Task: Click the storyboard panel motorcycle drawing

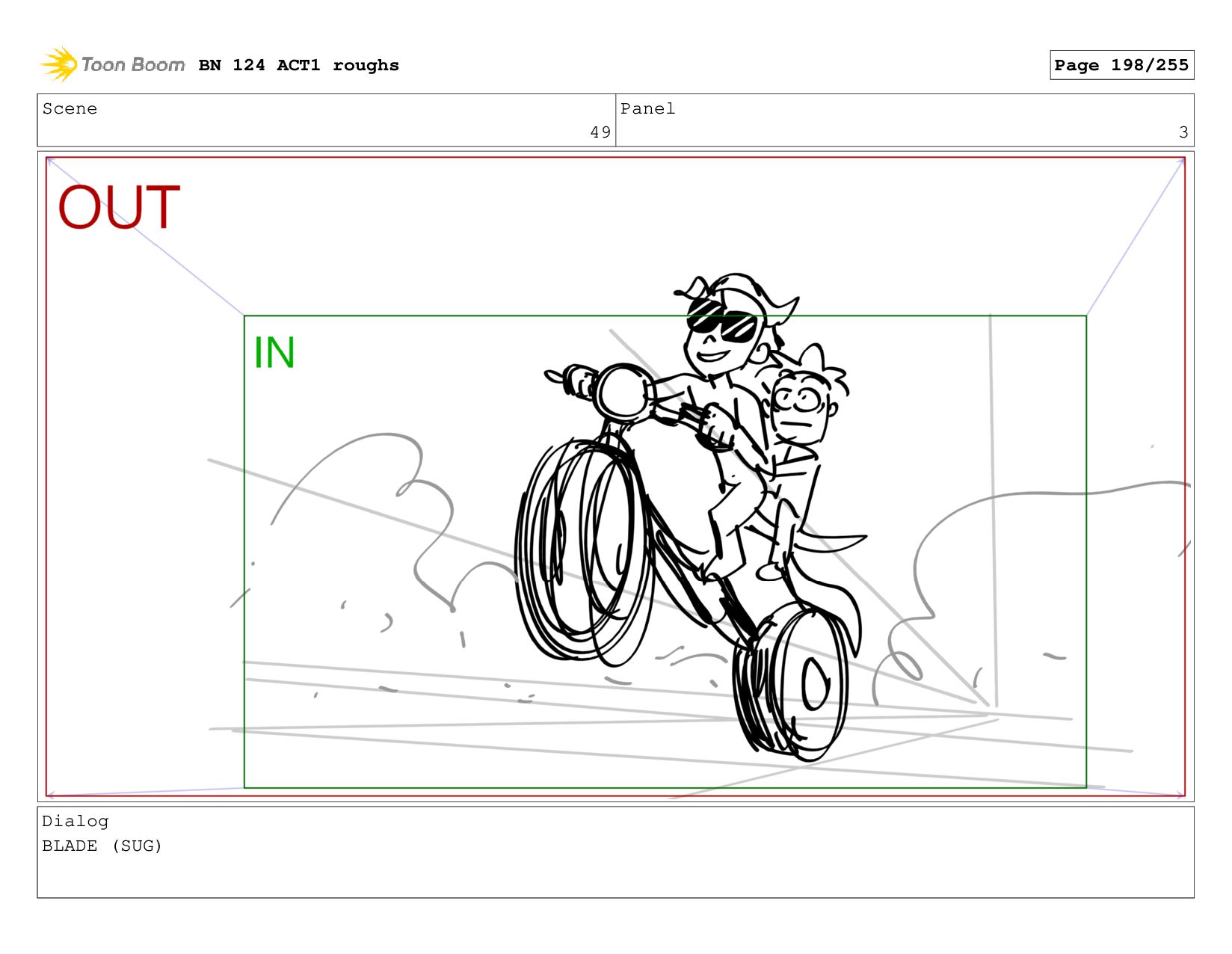Action: pos(692,516)
